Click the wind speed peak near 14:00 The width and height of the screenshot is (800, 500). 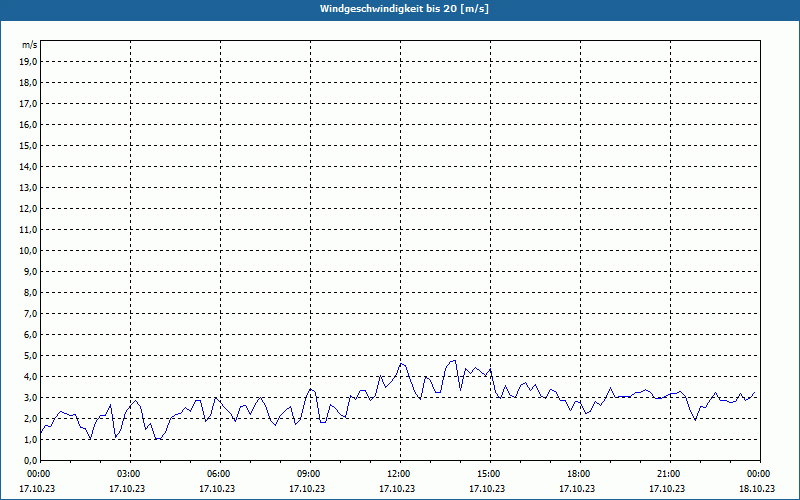(x=453, y=361)
